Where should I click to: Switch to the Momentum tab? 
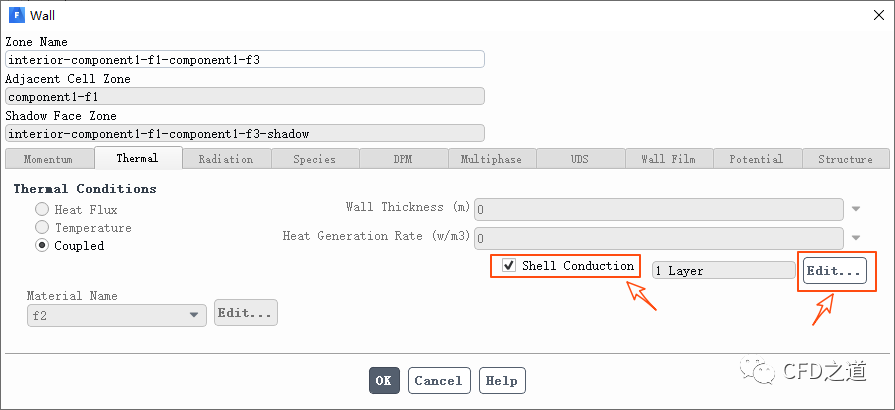pyautogui.click(x=49, y=159)
